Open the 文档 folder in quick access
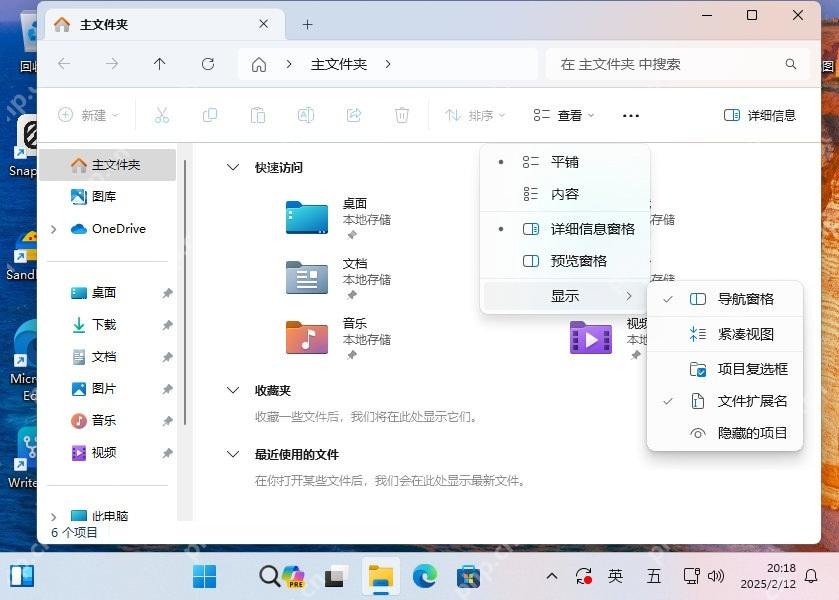Viewport: 839px width, 600px height. pyautogui.click(x=307, y=277)
